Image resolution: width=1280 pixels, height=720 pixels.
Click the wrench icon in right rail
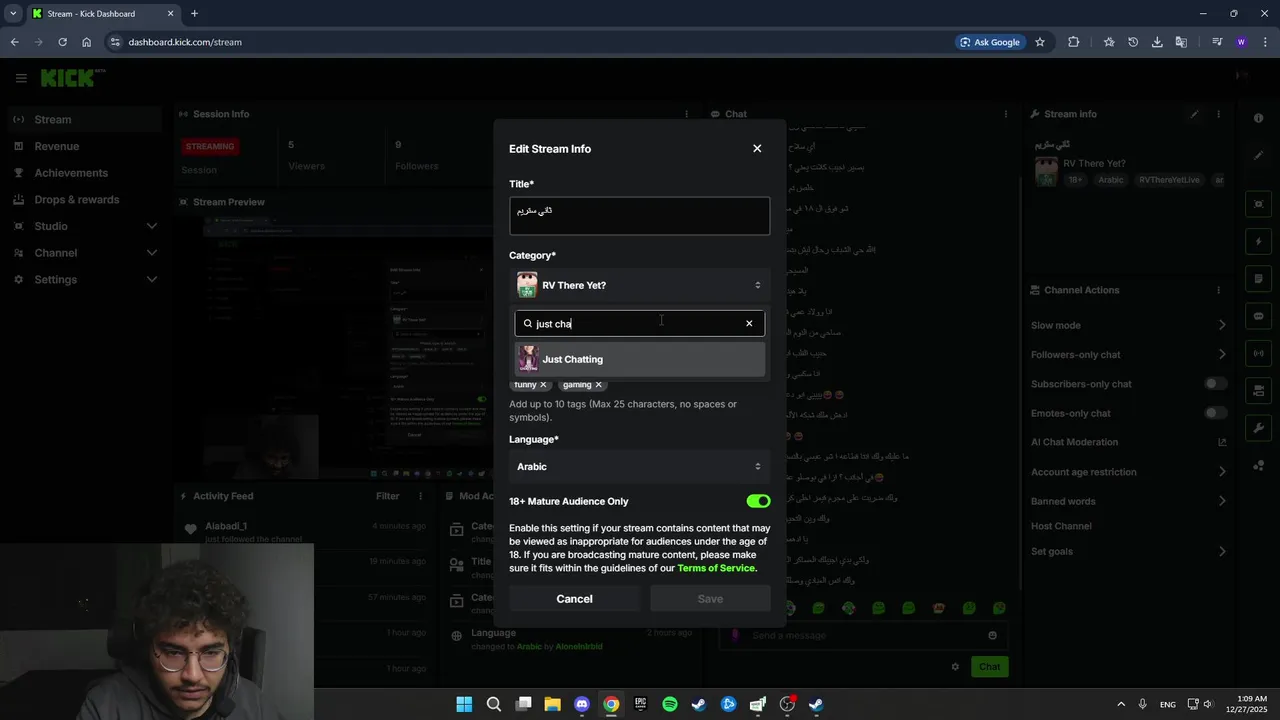point(1259,428)
